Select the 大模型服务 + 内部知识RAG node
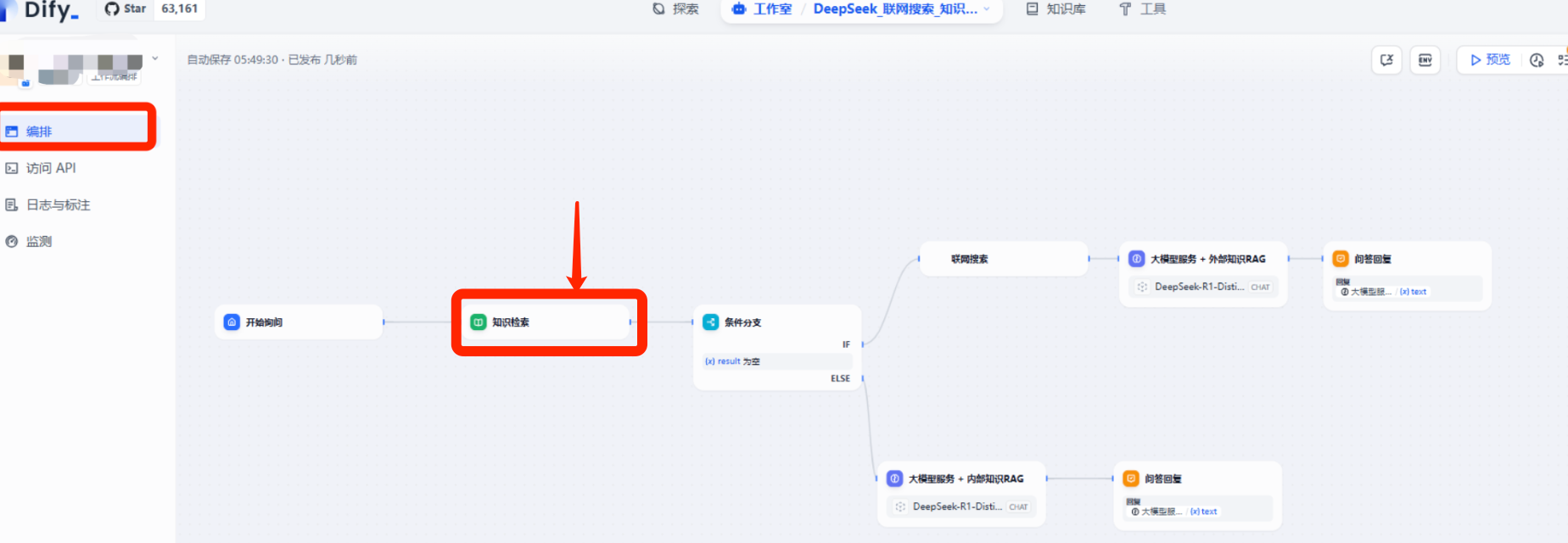This screenshot has width=1568, height=543. 961,494
